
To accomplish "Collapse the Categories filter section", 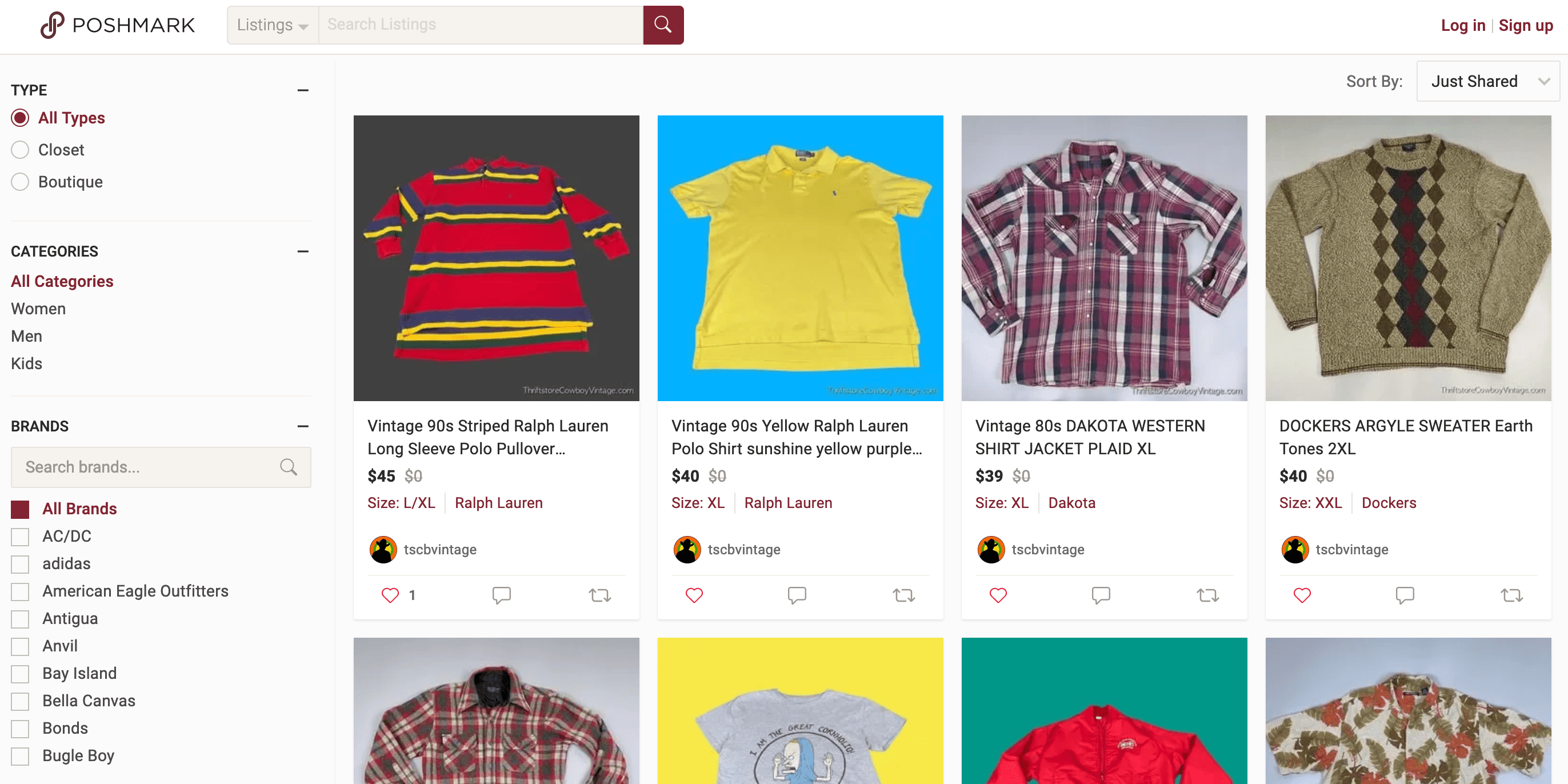I will (302, 251).
